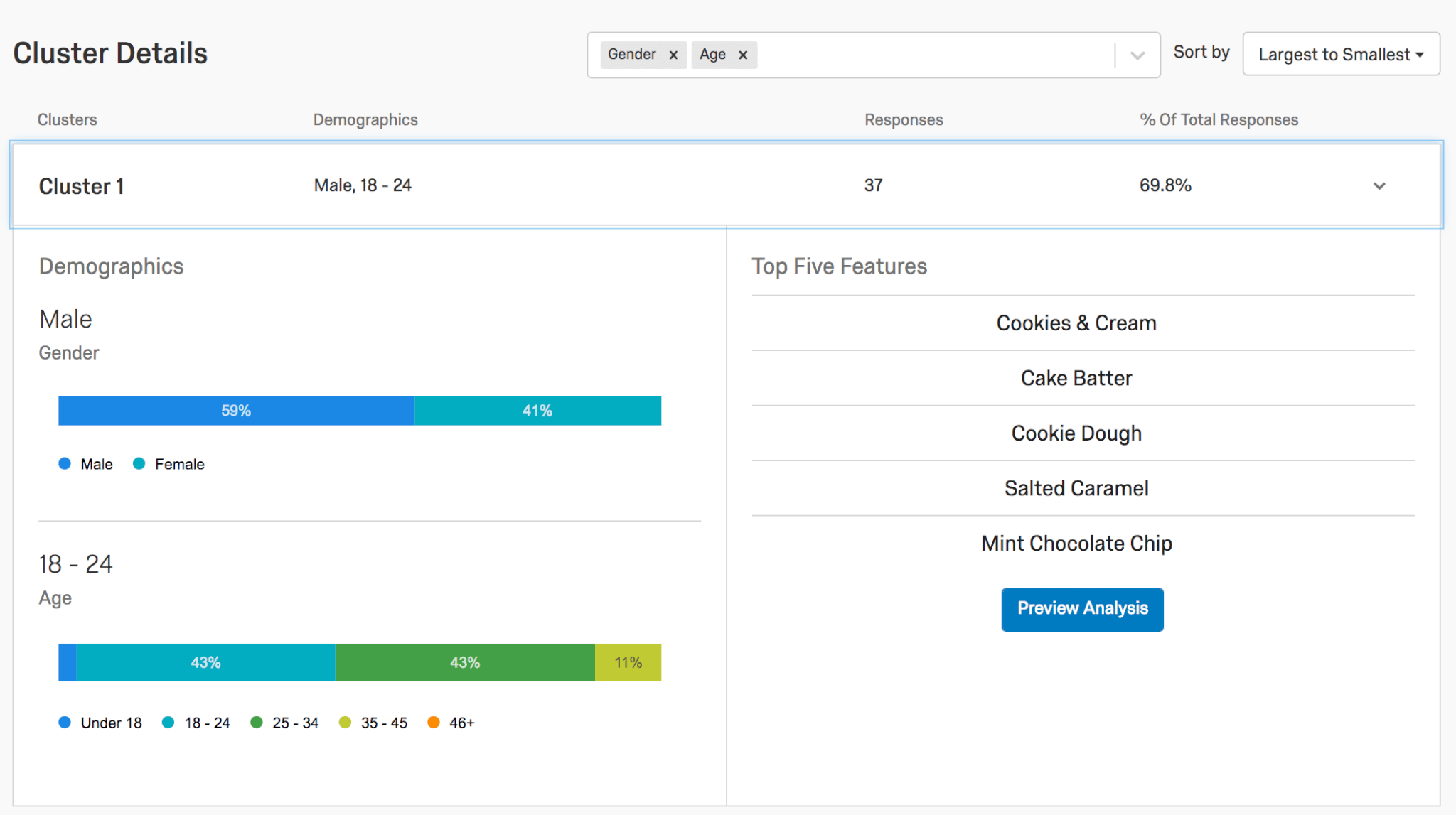Remove the Gender filter tag

click(x=673, y=55)
